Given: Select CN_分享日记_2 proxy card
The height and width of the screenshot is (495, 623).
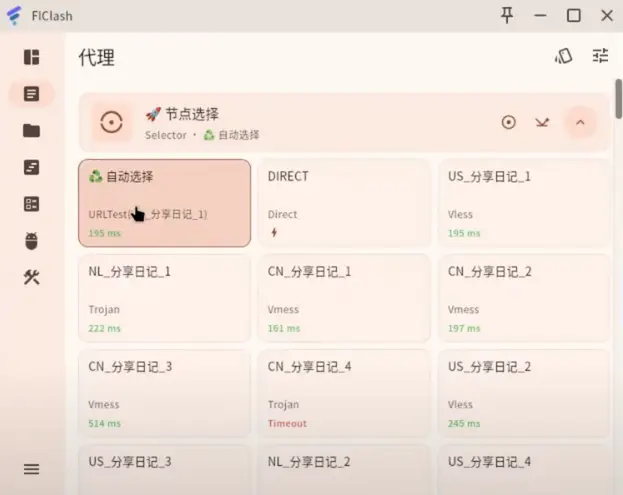Looking at the screenshot, I should (524, 298).
